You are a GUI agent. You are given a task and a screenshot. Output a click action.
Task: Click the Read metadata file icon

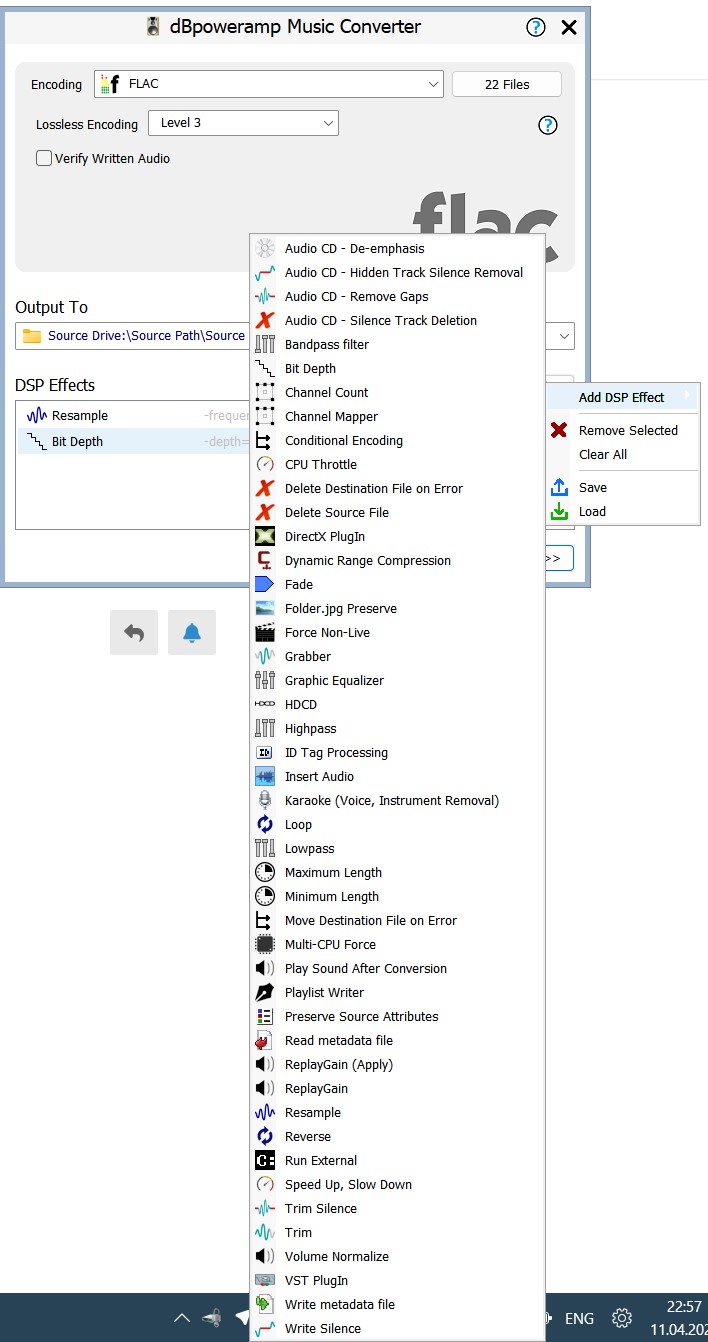[265, 1040]
